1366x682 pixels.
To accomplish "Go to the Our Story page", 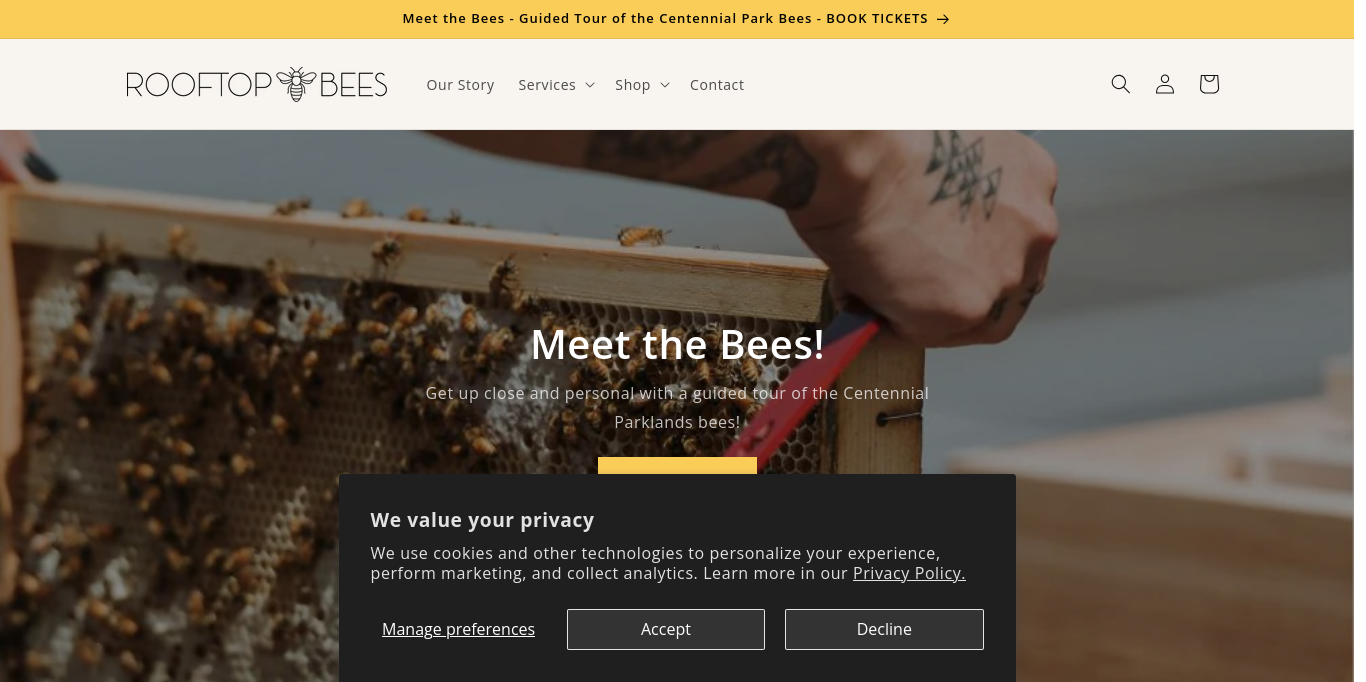I will coord(460,85).
